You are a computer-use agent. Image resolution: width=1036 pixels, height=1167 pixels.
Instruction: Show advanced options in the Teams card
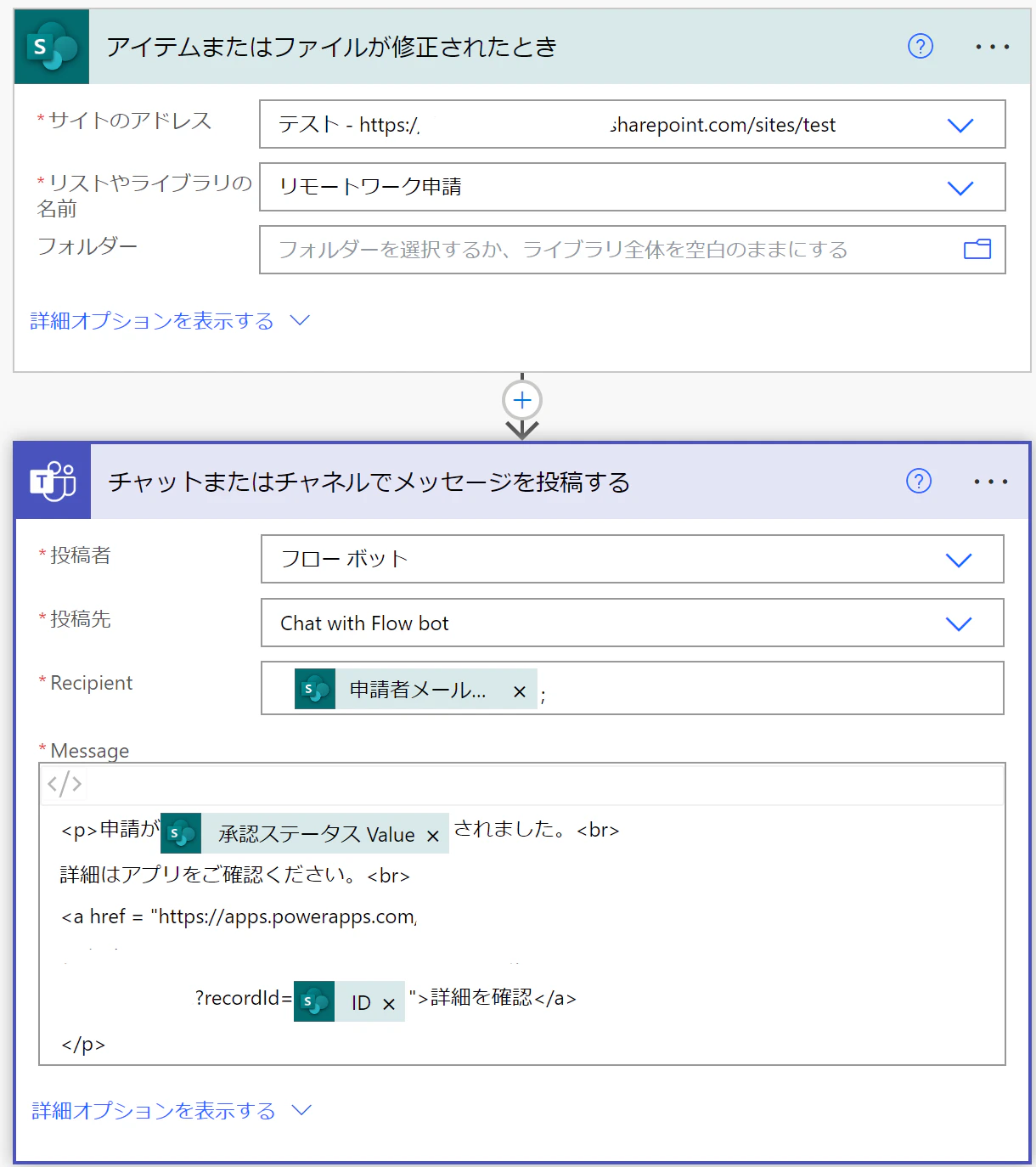[x=172, y=1111]
